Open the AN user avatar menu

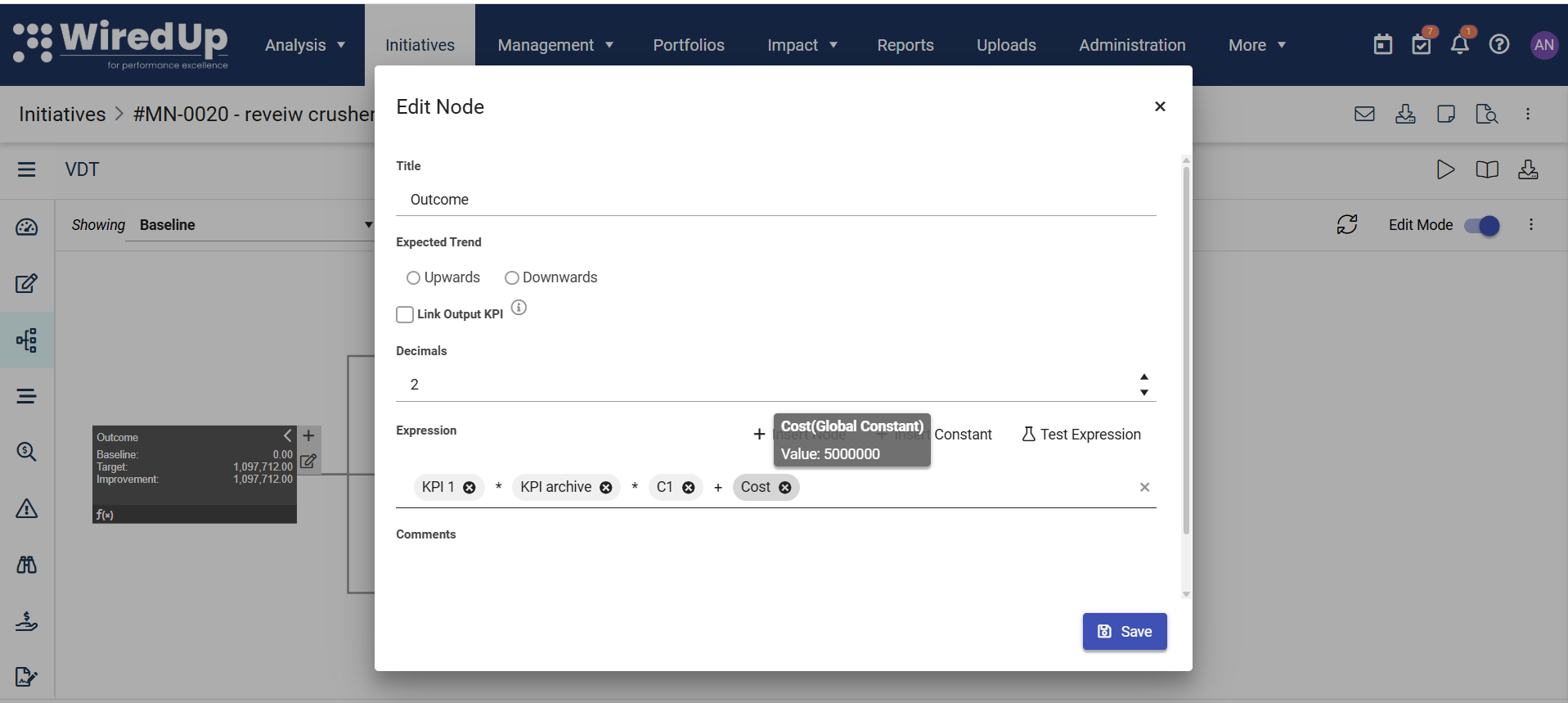pyautogui.click(x=1544, y=45)
